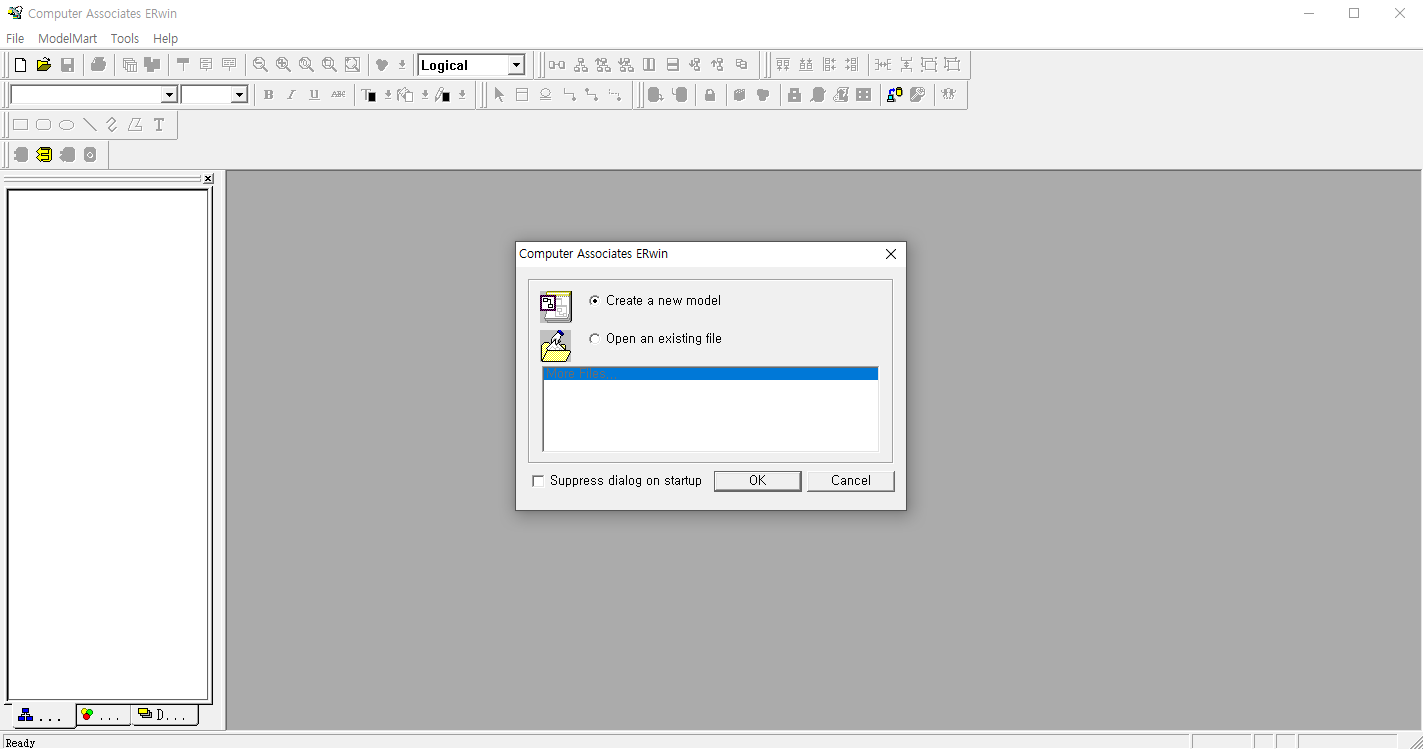Select the Polygon drawing shape tool
Viewport: 1423px width, 749px height.
click(135, 125)
